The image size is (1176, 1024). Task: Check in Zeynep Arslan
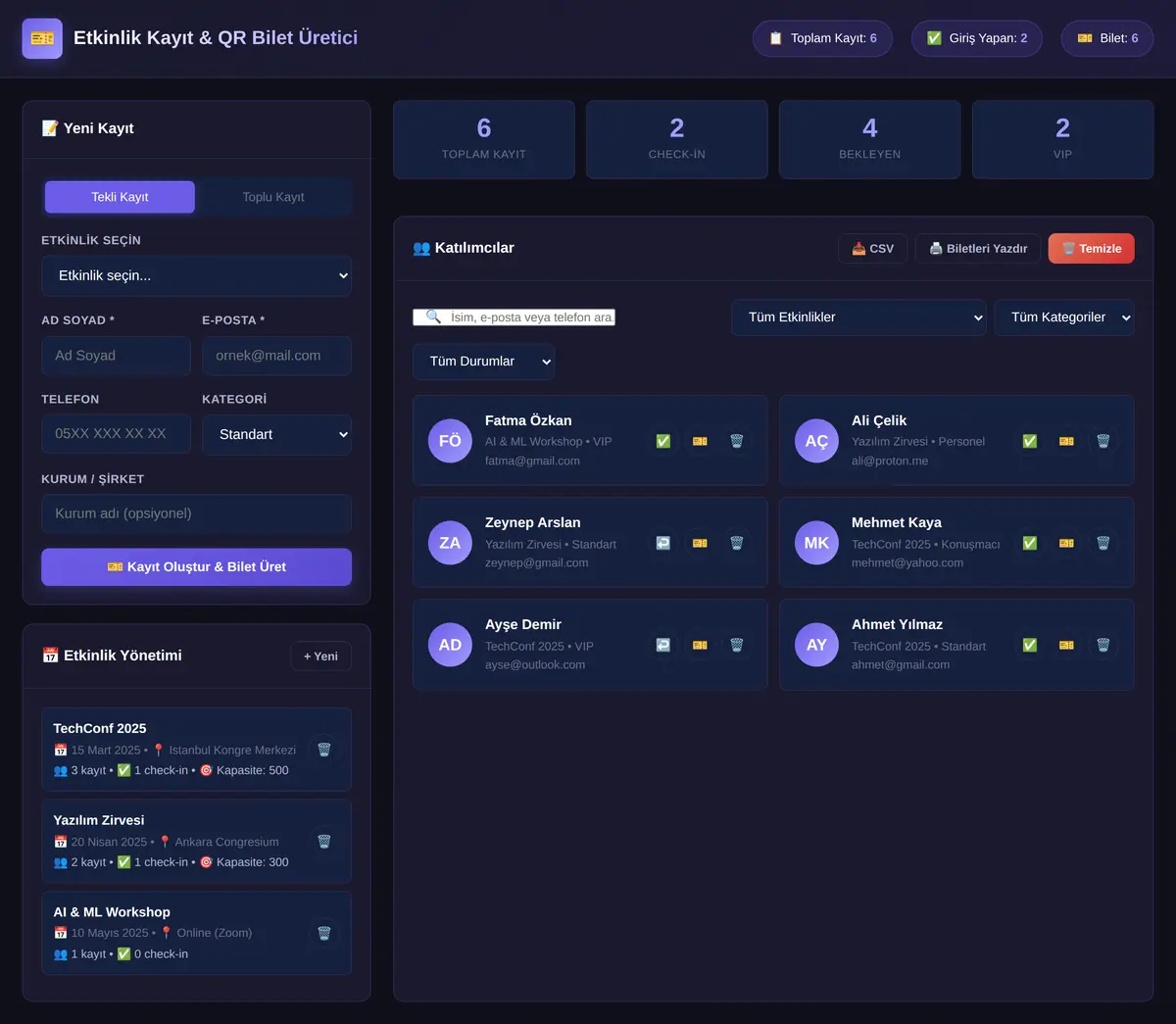[663, 543]
